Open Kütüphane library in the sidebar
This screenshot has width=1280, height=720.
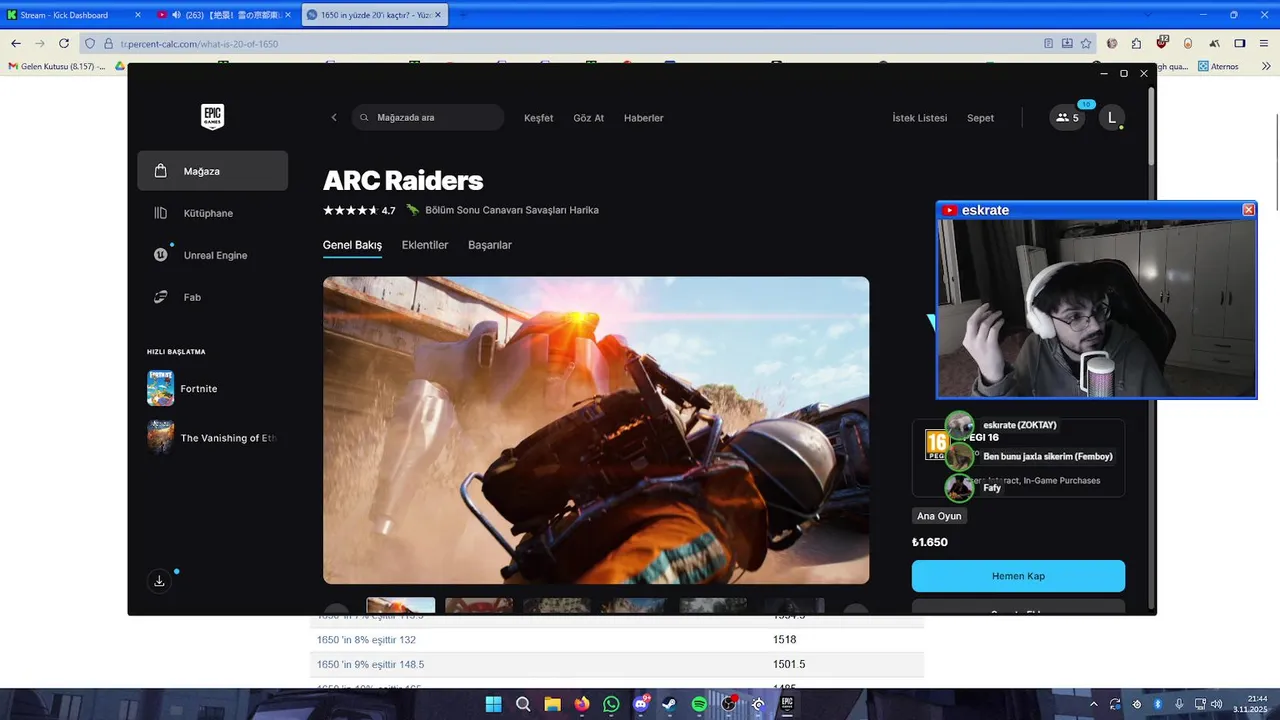tap(212, 213)
